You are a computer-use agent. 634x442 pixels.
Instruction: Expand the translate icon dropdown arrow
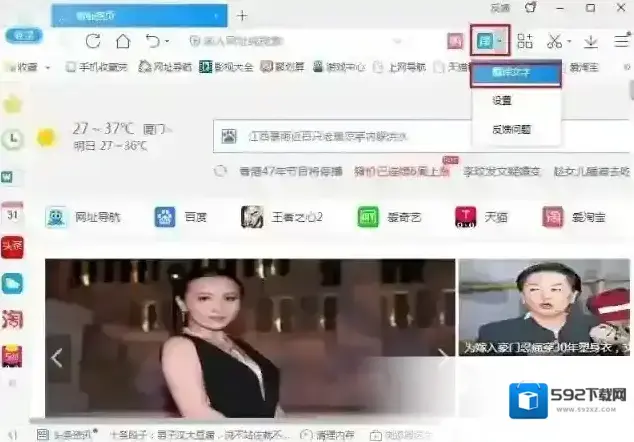[x=499, y=42]
